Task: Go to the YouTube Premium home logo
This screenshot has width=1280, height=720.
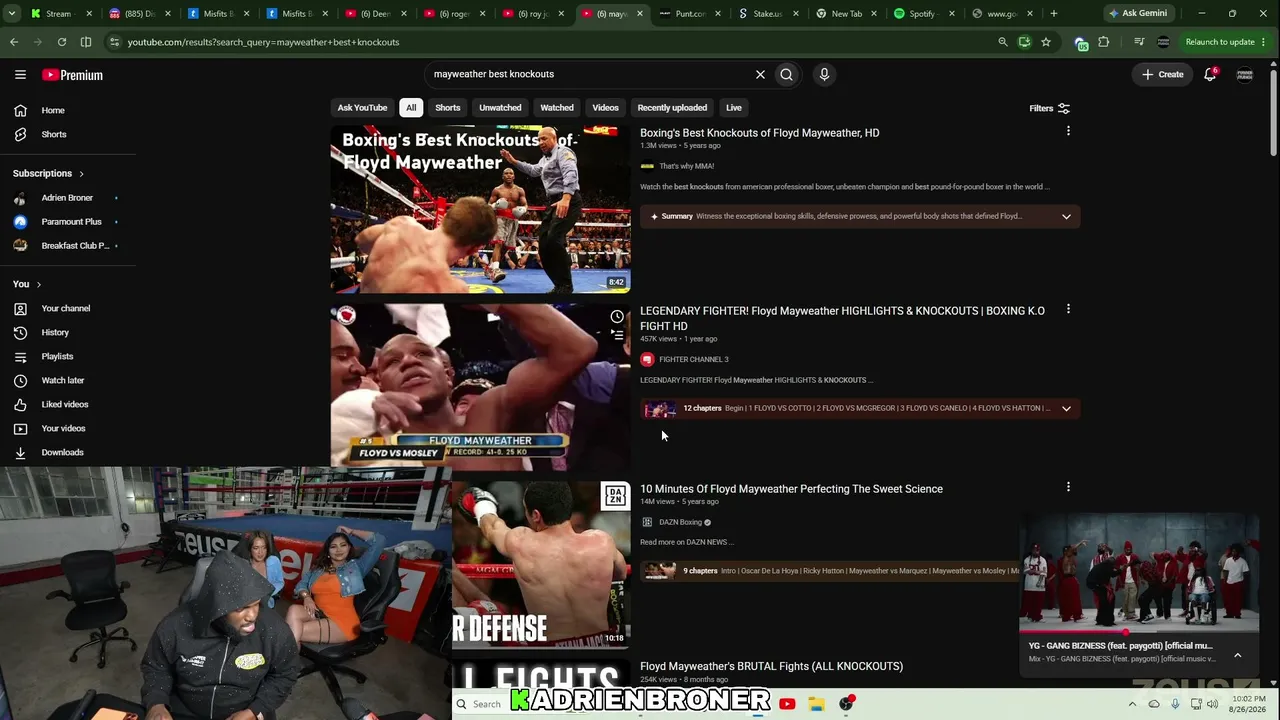Action: pyautogui.click(x=72, y=75)
